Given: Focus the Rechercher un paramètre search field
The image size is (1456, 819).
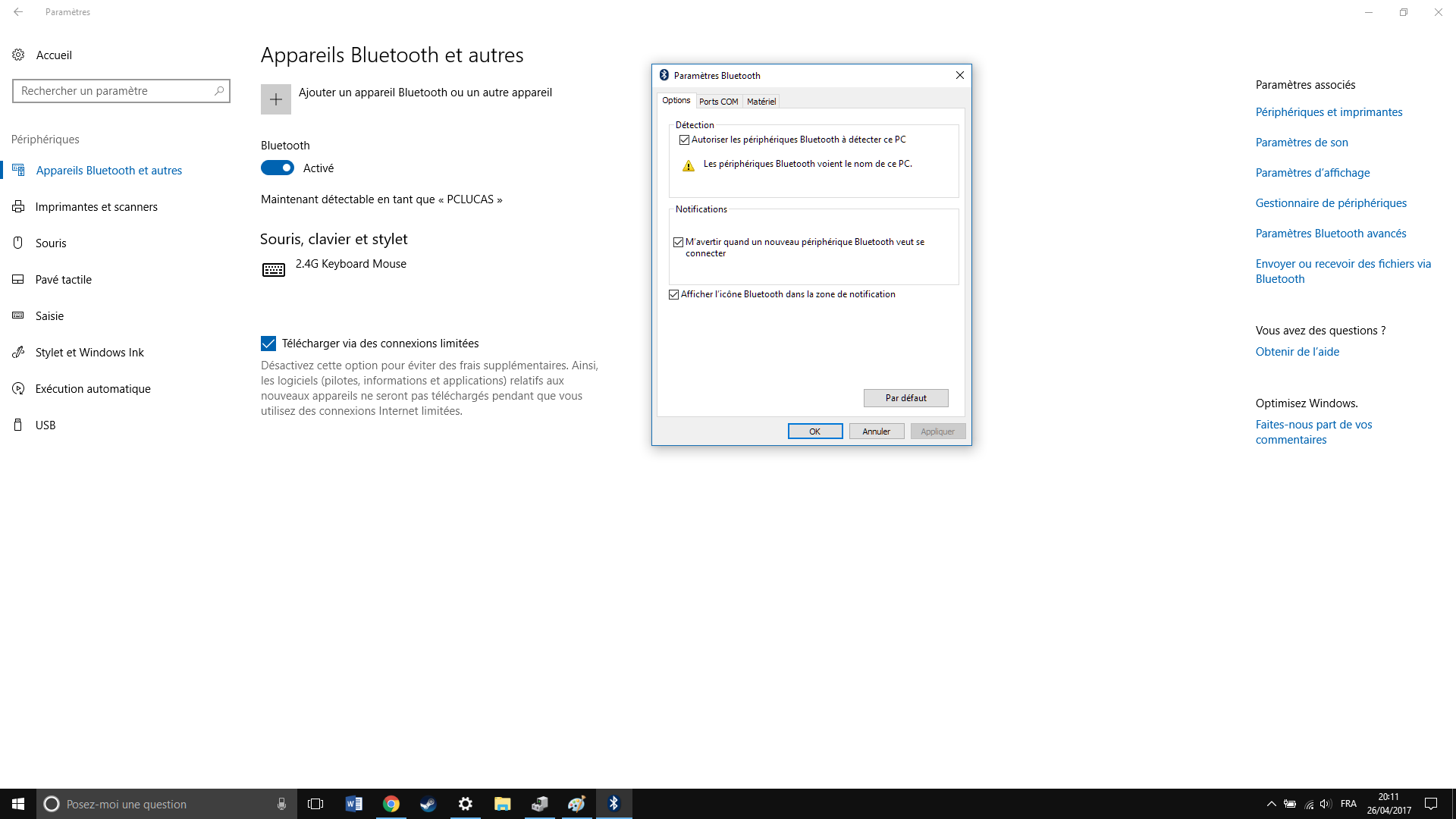Looking at the screenshot, I should click(121, 91).
